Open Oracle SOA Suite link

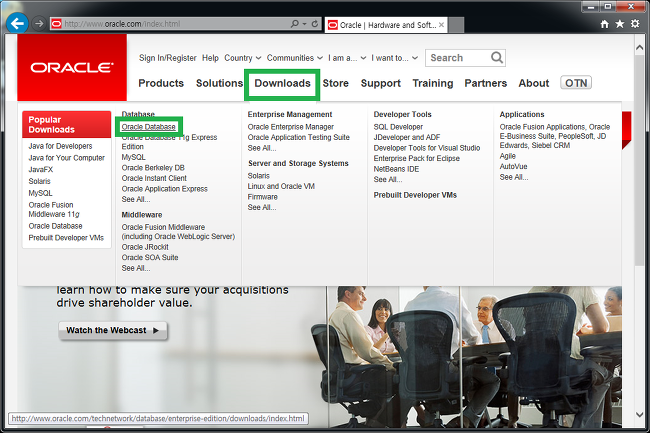click(150, 257)
